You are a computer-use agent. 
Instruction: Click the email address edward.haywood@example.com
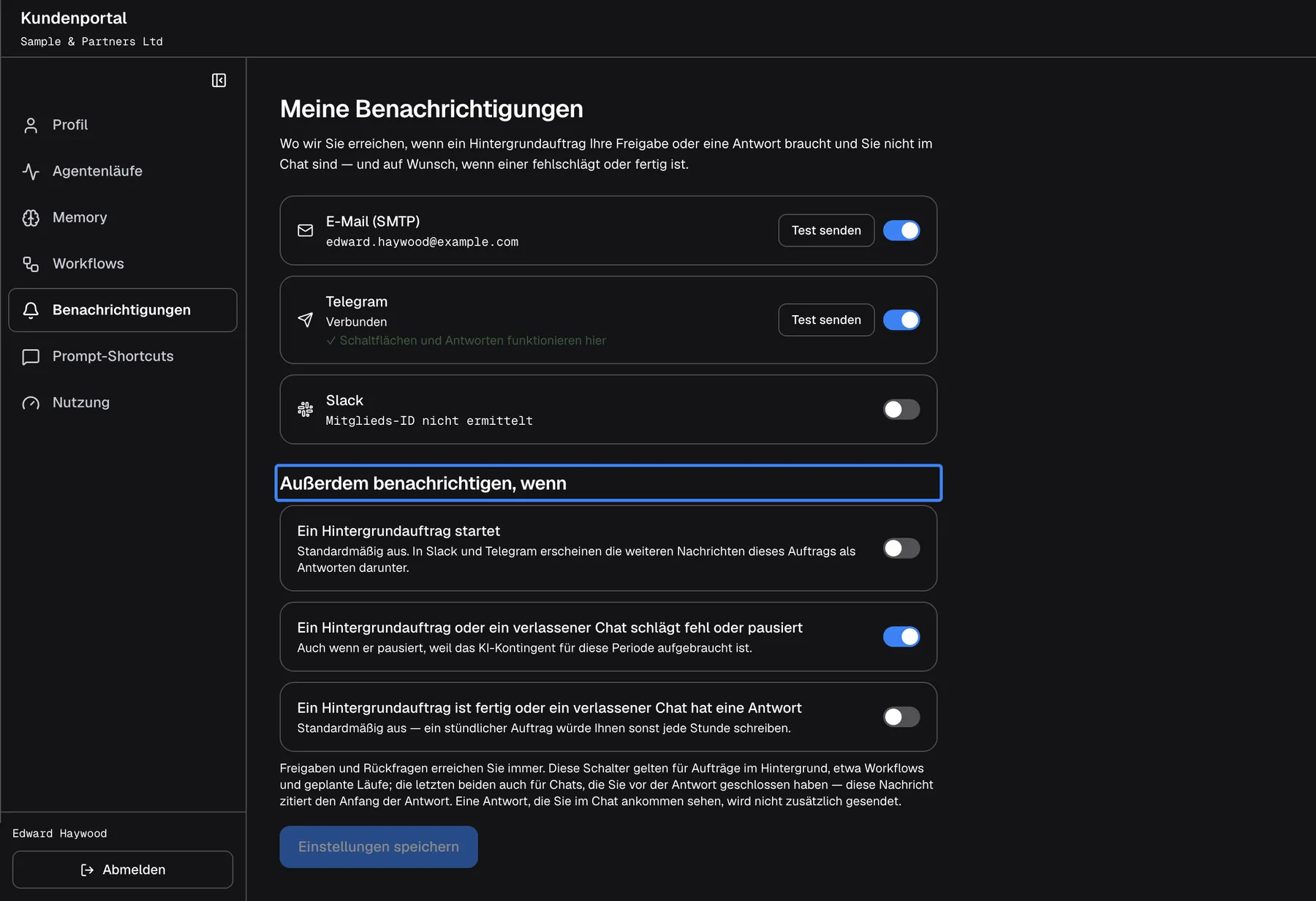click(422, 242)
